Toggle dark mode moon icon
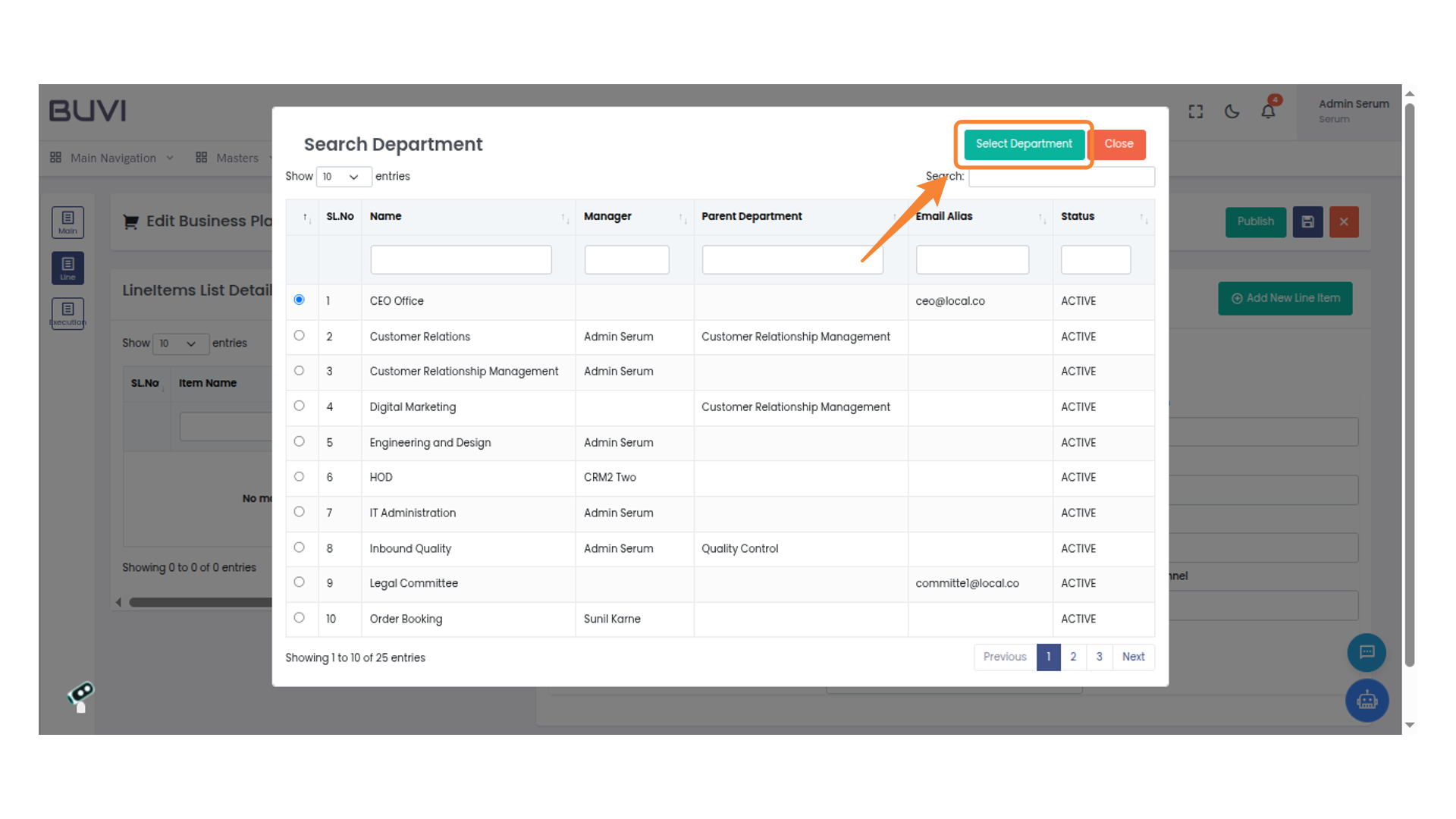Image resolution: width=1456 pixels, height=819 pixels. 1232,111
